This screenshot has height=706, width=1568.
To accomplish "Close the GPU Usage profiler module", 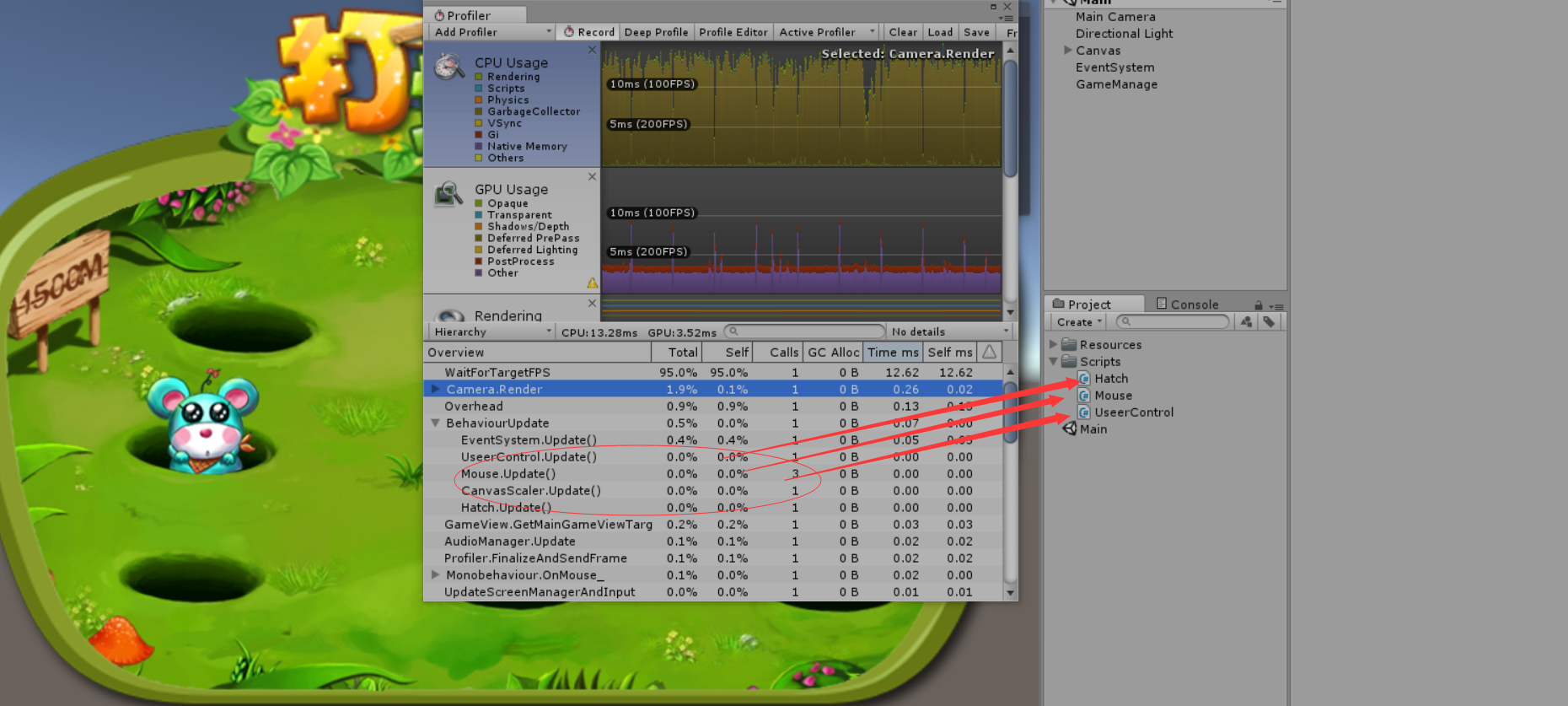I will point(592,176).
